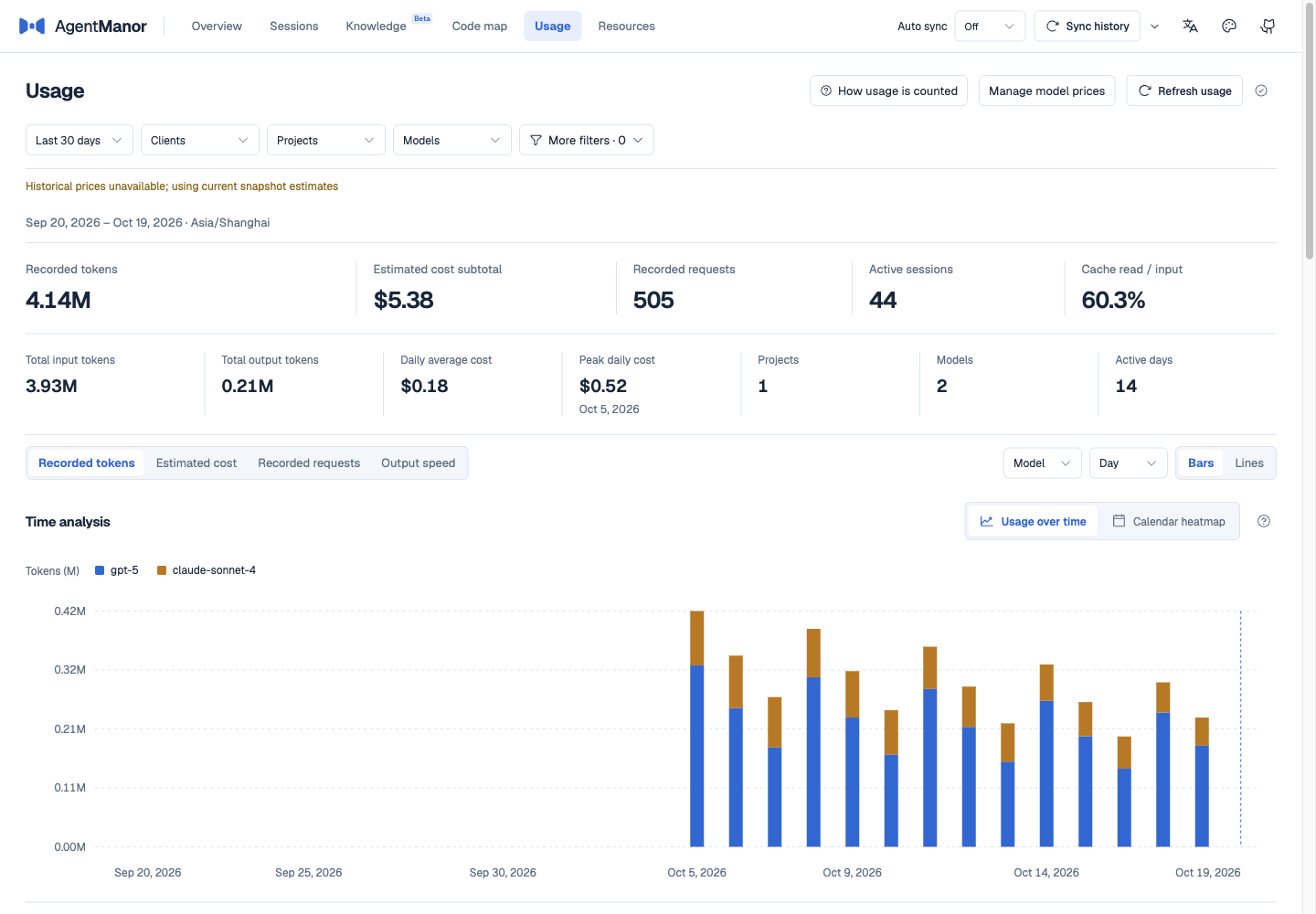Click the tallest bar at Oct 5, 2026

point(697,728)
